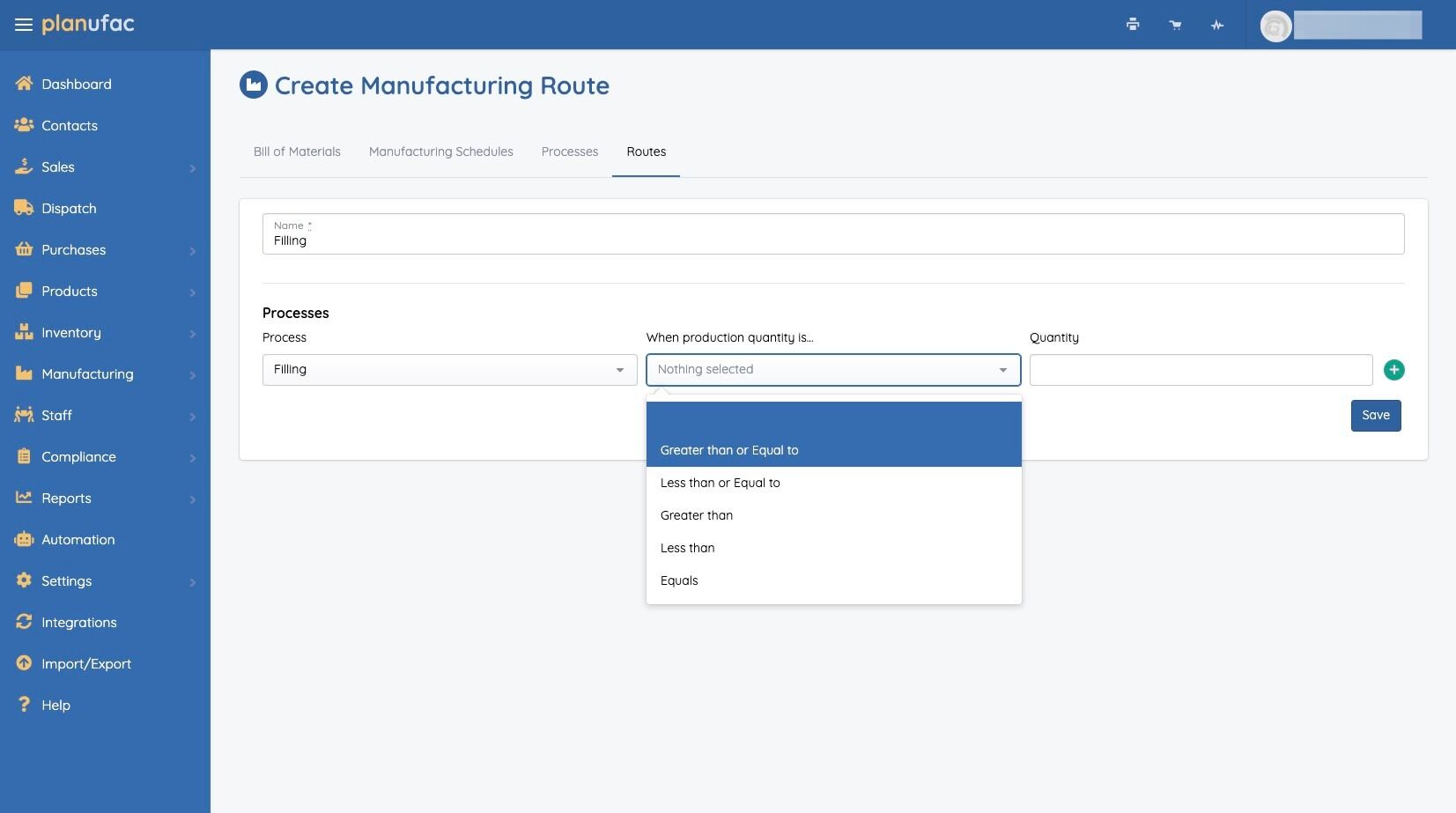Image resolution: width=1456 pixels, height=813 pixels.
Task: Click the printer icon in header
Action: (1133, 25)
